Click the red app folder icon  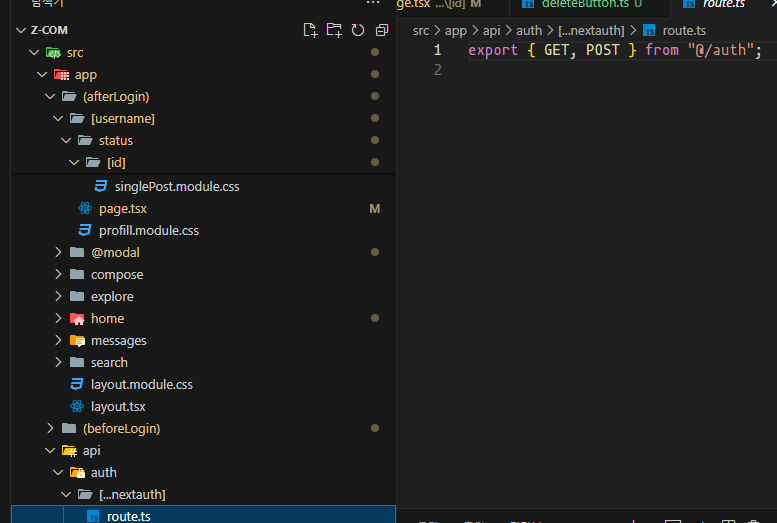point(61,74)
